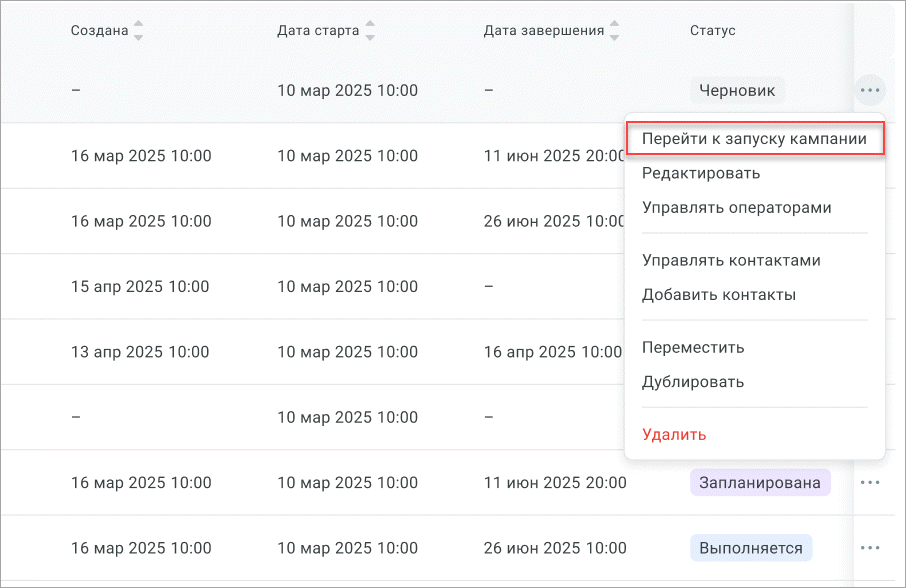
Task: Select Добавить контакты in the menu
Action: point(718,295)
